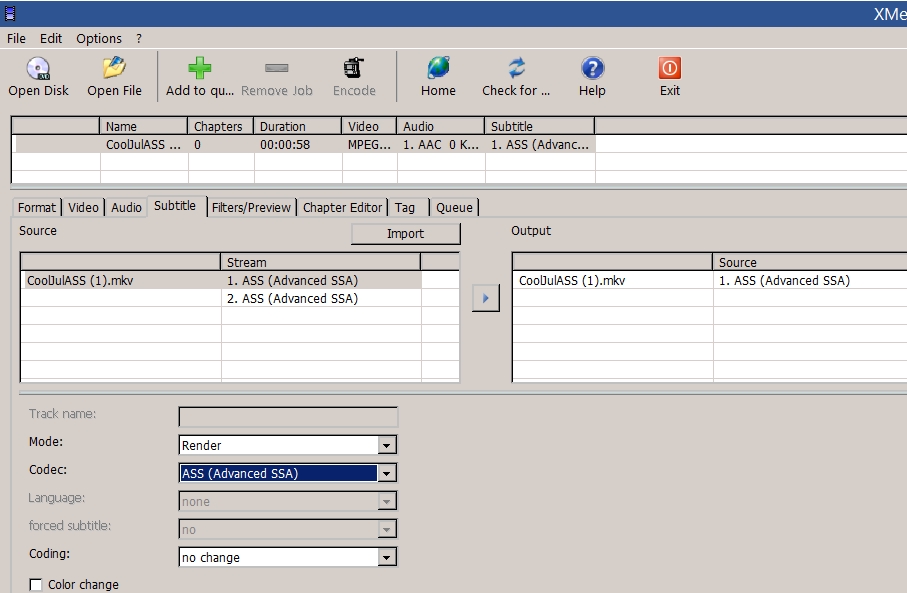907x593 pixels.
Task: Expand the Coding dropdown showing no change
Action: [x=386, y=557]
